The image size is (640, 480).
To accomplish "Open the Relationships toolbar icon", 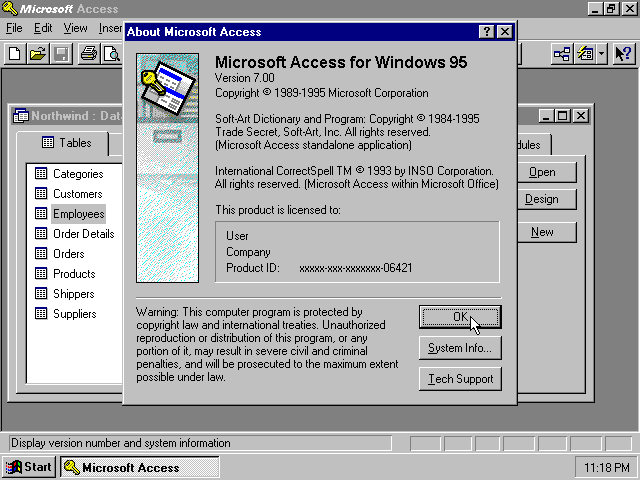I will [563, 54].
